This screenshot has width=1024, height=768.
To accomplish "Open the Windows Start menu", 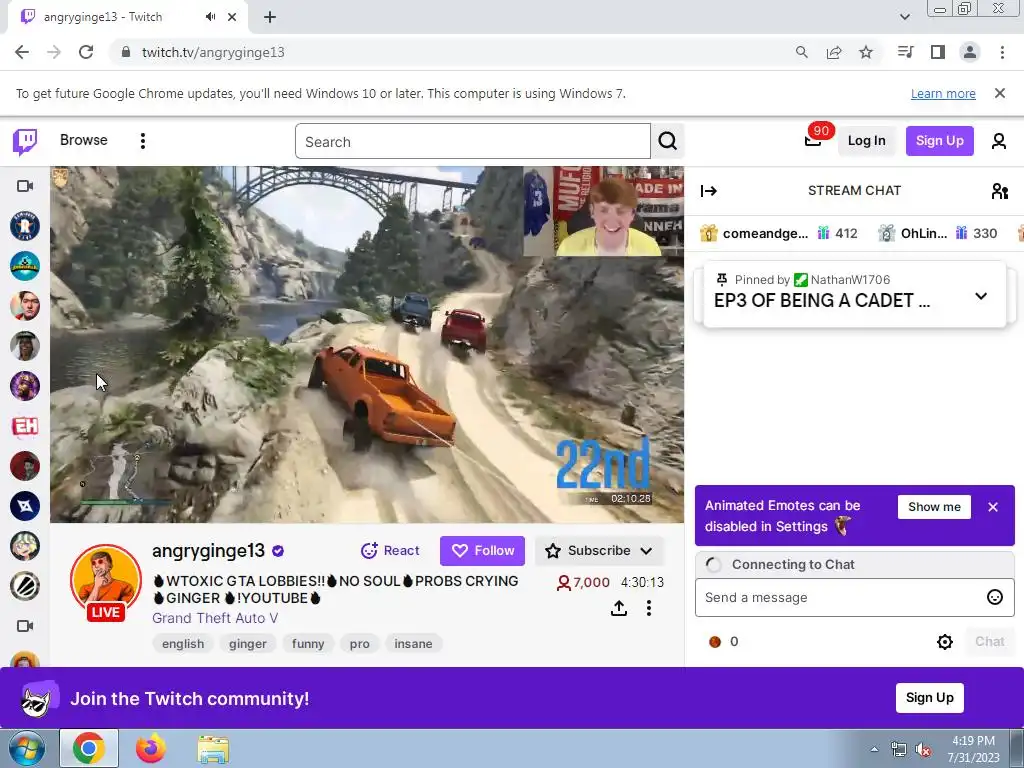I will click(x=26, y=749).
